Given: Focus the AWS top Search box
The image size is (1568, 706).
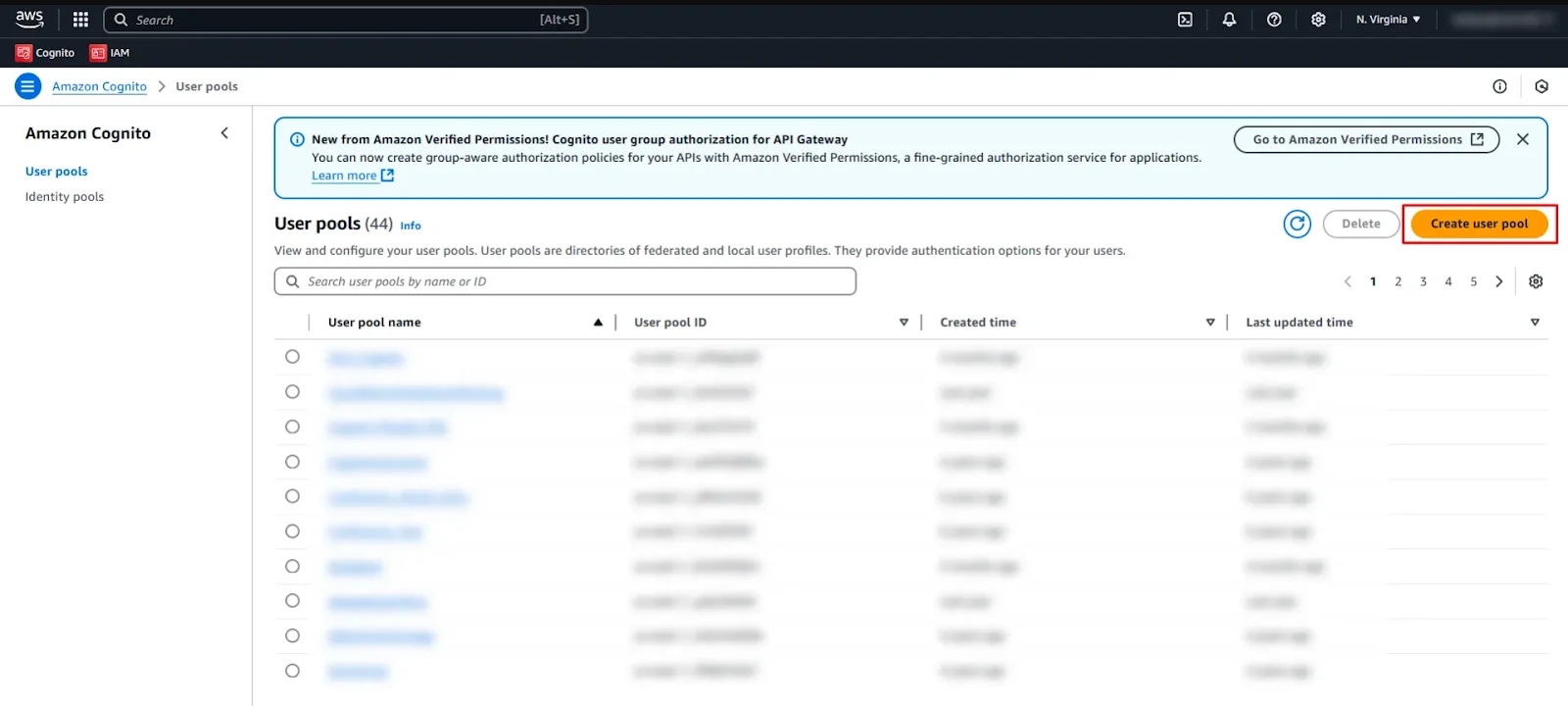Looking at the screenshot, I should click(x=345, y=20).
